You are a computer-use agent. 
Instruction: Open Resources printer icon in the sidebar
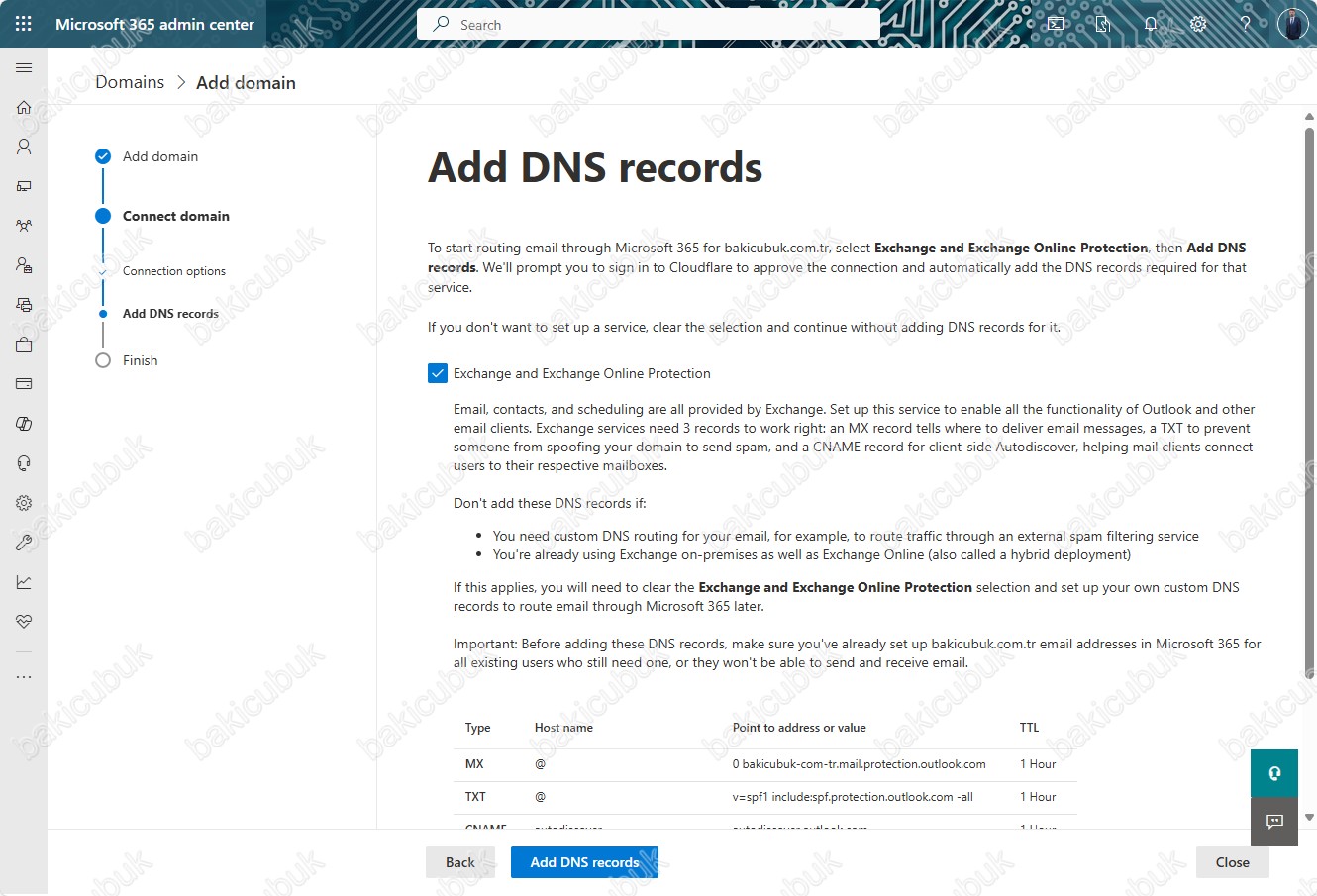click(x=24, y=305)
